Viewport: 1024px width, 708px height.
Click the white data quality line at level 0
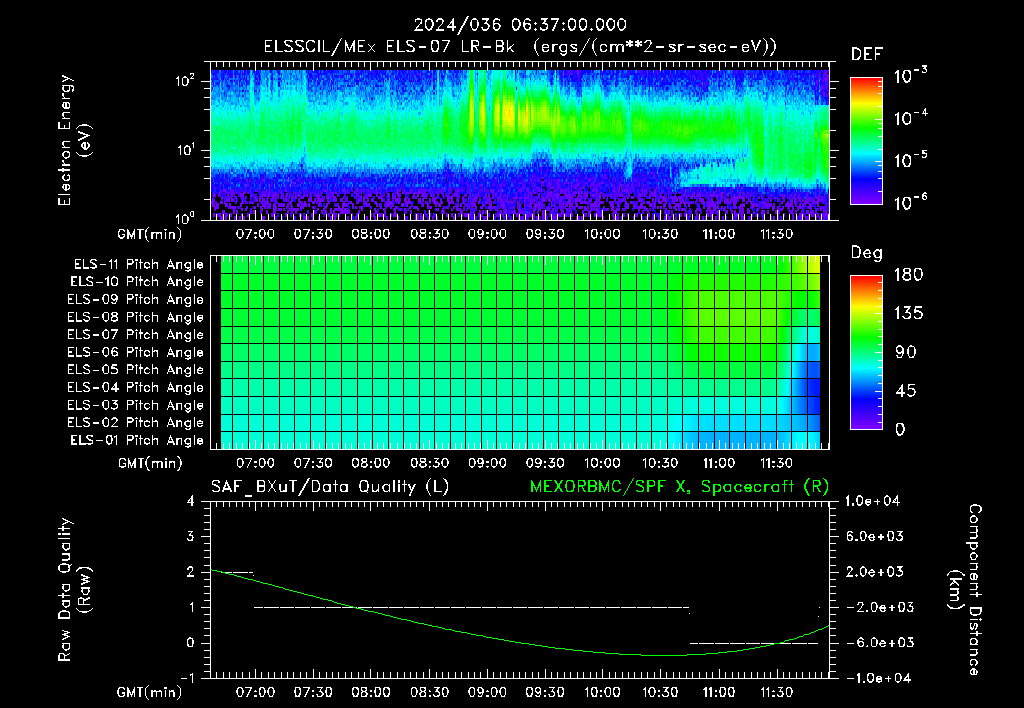pyautogui.click(x=754, y=643)
